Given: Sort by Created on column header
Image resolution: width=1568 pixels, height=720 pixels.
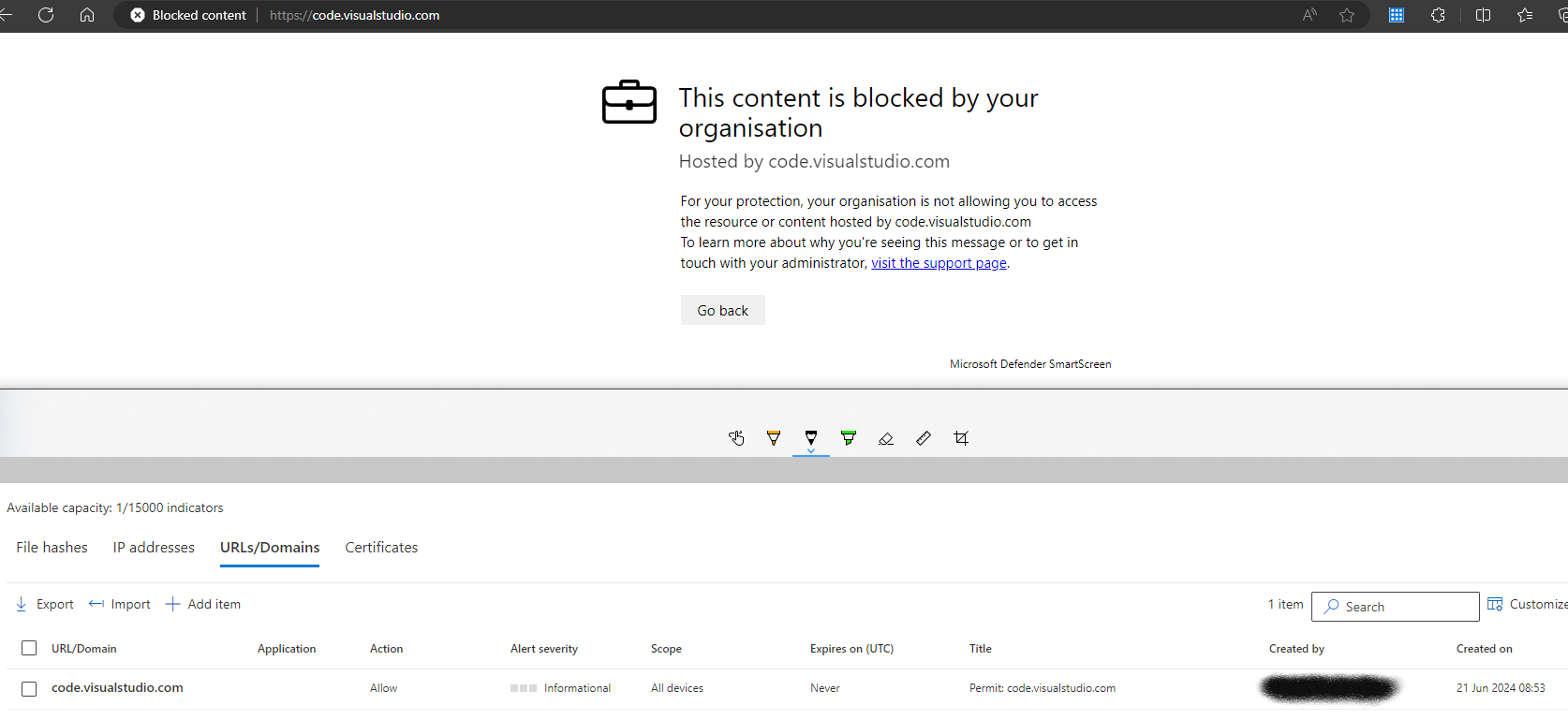Looking at the screenshot, I should point(1485,649).
